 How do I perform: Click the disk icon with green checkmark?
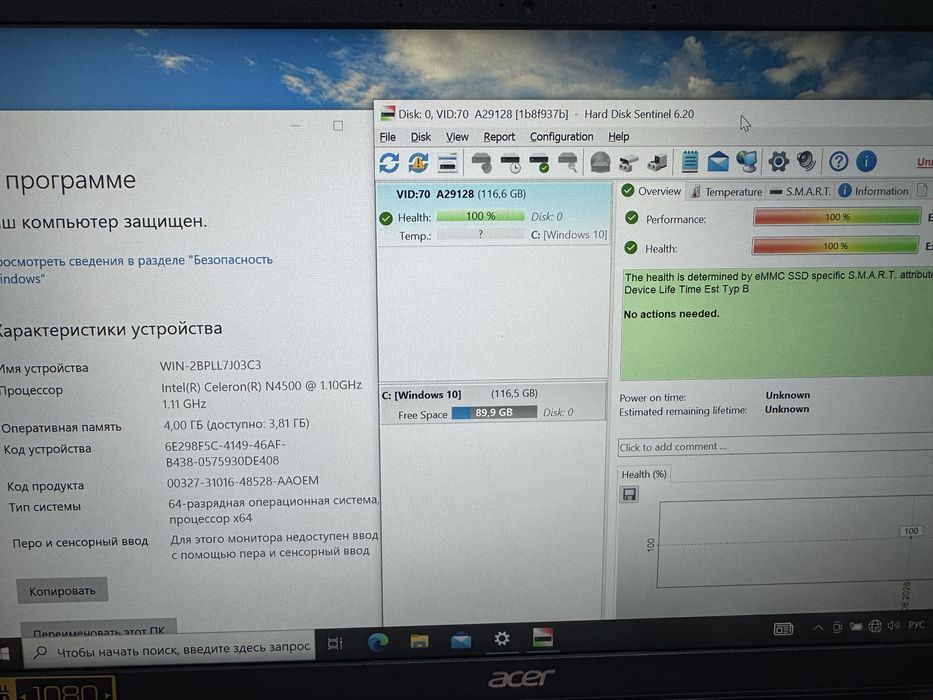[x=539, y=163]
